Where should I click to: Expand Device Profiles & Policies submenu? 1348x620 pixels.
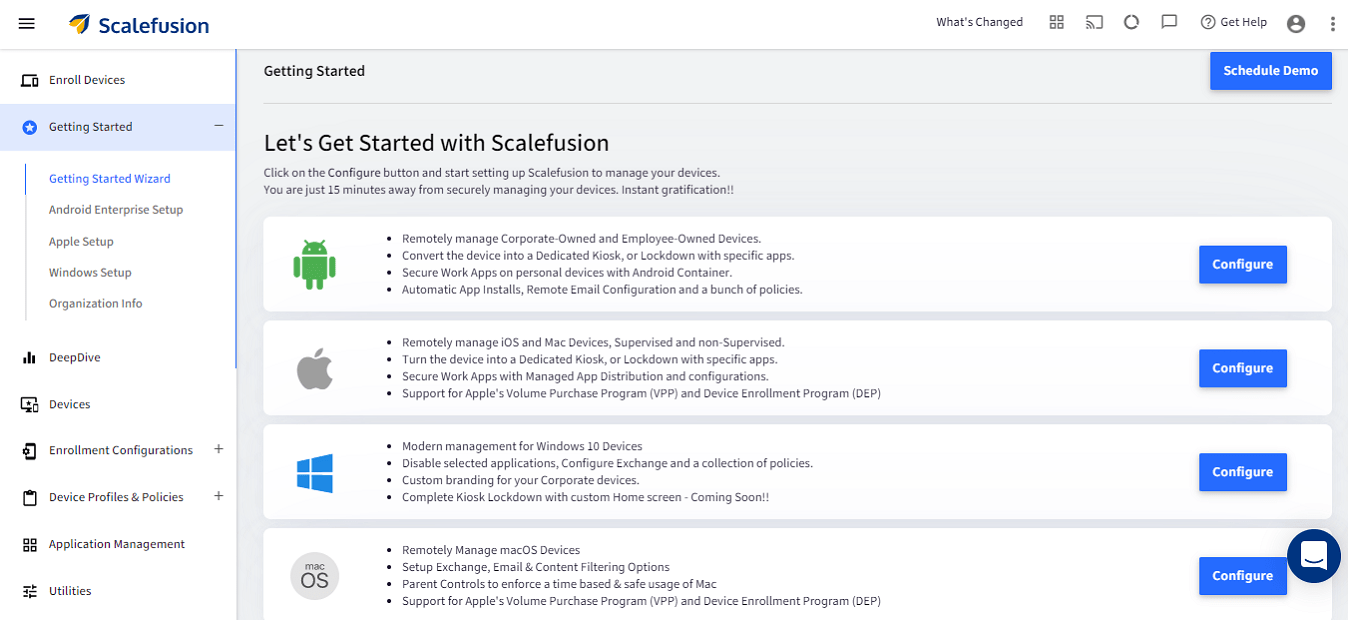pyautogui.click(x=218, y=496)
